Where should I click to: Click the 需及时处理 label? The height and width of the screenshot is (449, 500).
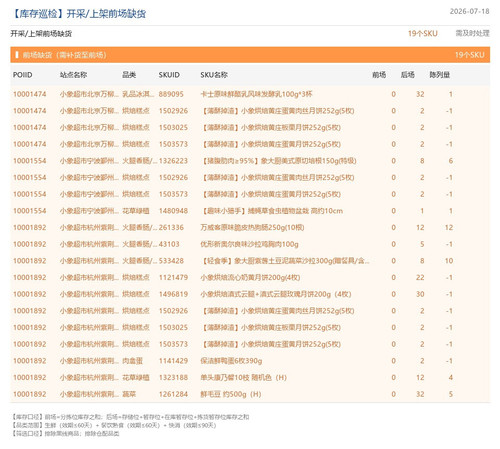point(472,33)
